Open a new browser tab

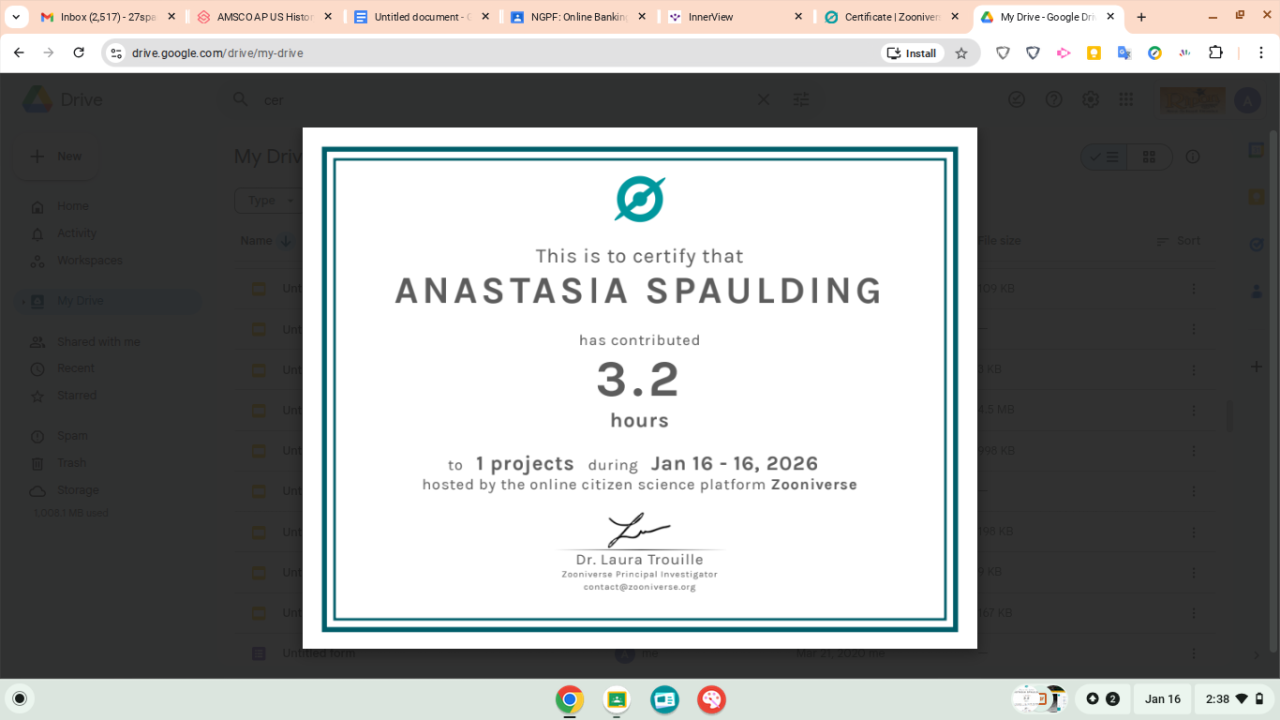pos(1141,17)
